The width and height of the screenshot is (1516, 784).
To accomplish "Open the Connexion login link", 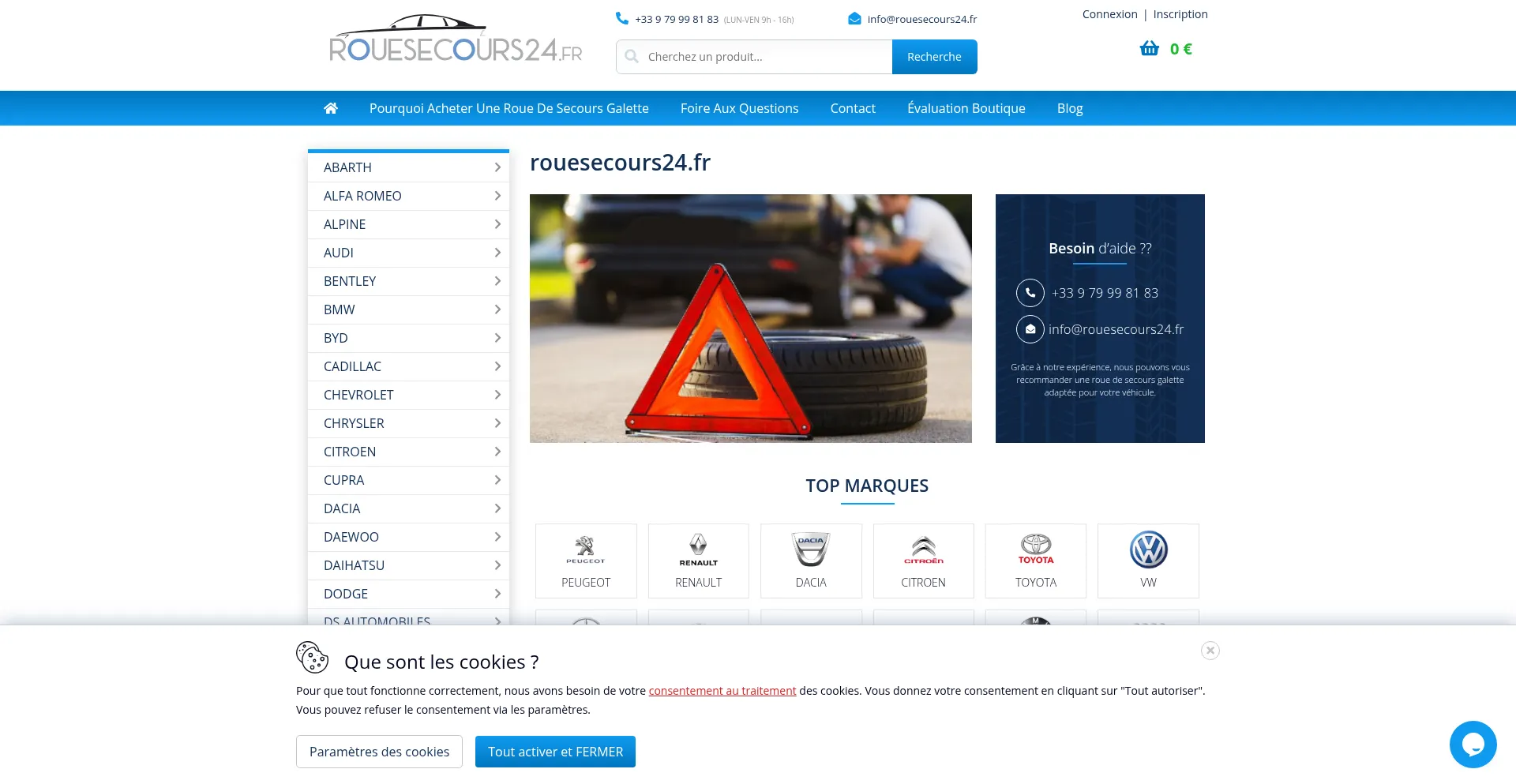I will pyautogui.click(x=1109, y=14).
